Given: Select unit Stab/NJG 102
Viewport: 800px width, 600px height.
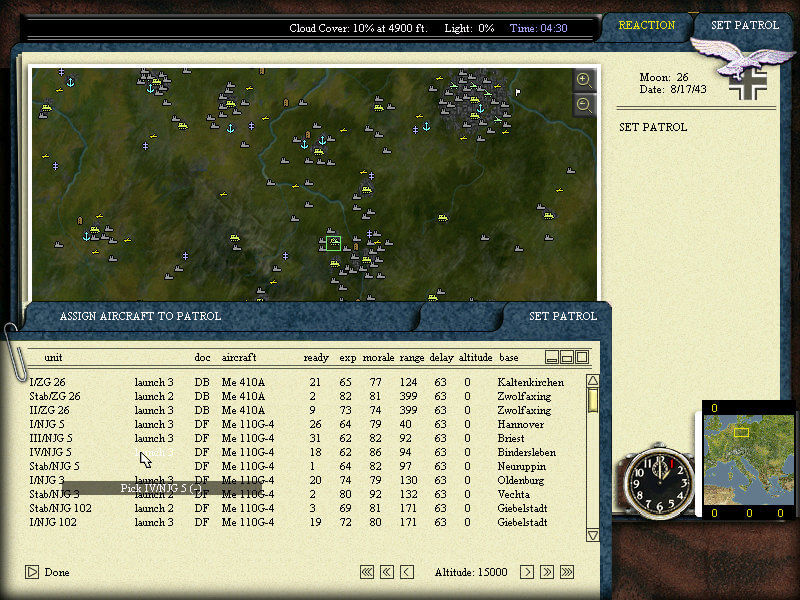Looking at the screenshot, I should [60, 508].
